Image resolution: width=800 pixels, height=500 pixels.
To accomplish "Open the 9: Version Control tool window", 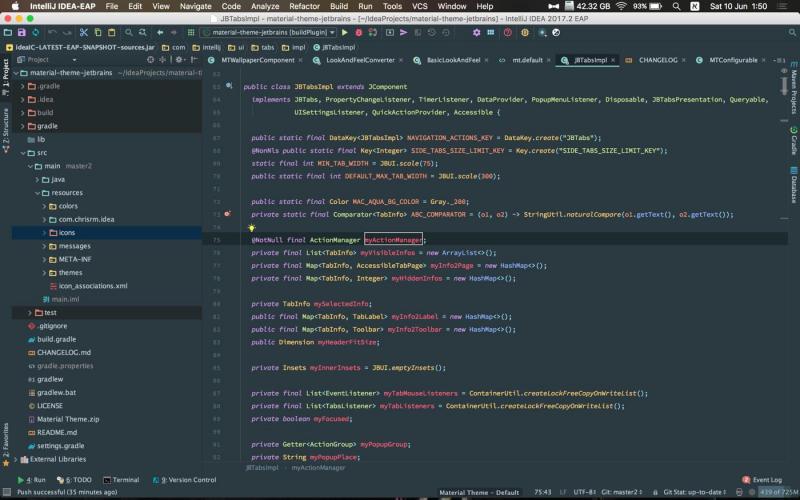I will (x=185, y=480).
